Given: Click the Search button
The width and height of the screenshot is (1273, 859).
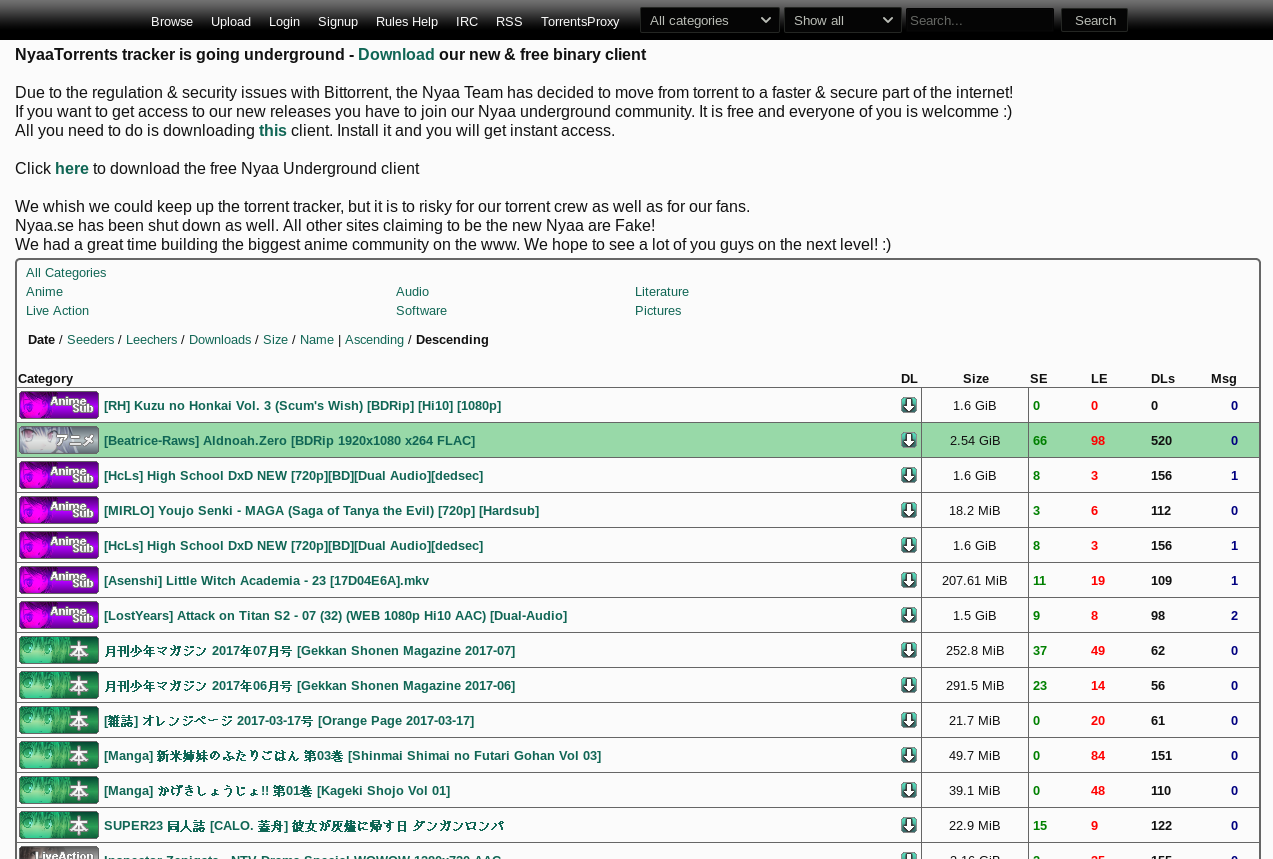Looking at the screenshot, I should pyautogui.click(x=1095, y=20).
